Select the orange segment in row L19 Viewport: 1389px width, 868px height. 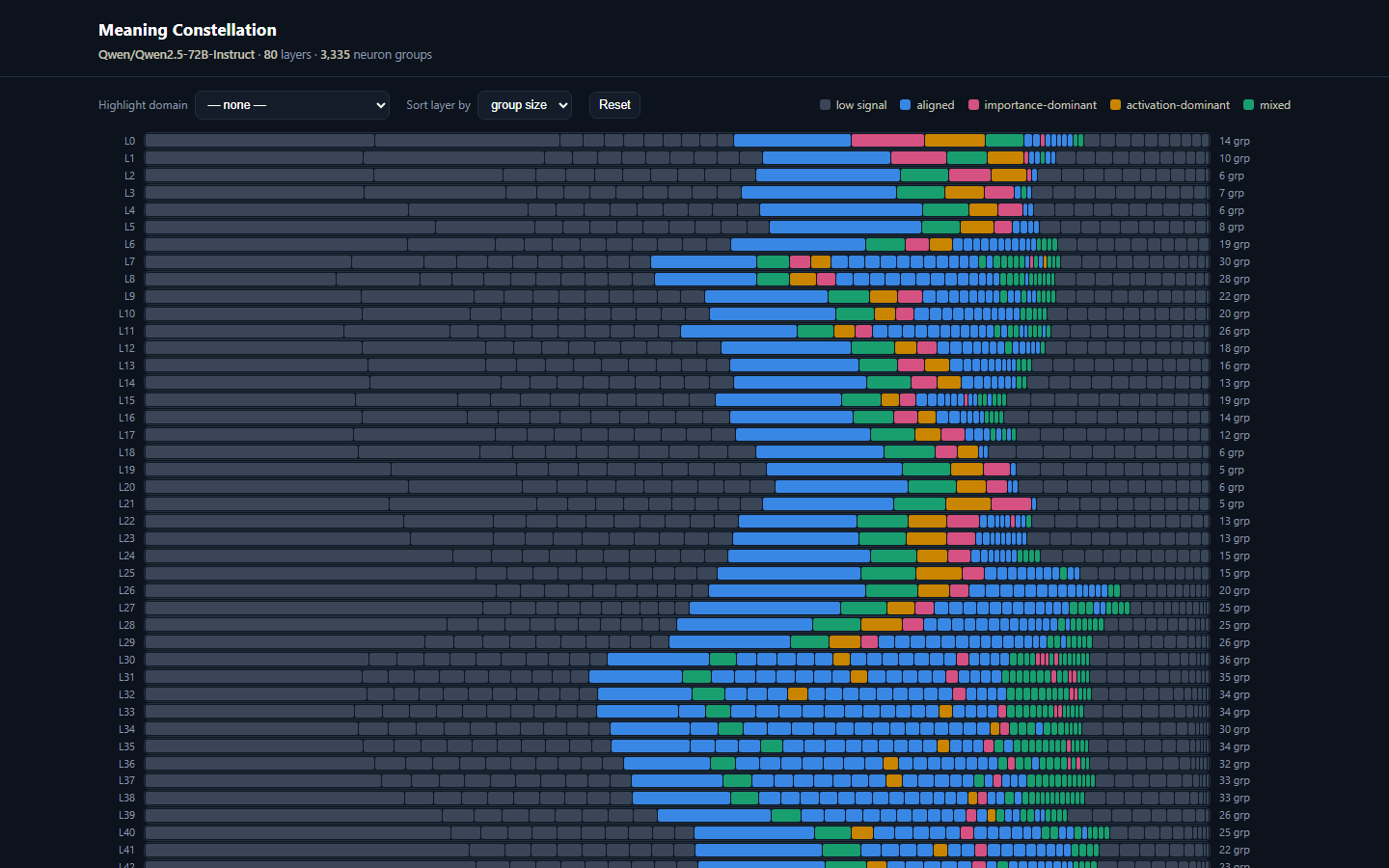pos(967,470)
